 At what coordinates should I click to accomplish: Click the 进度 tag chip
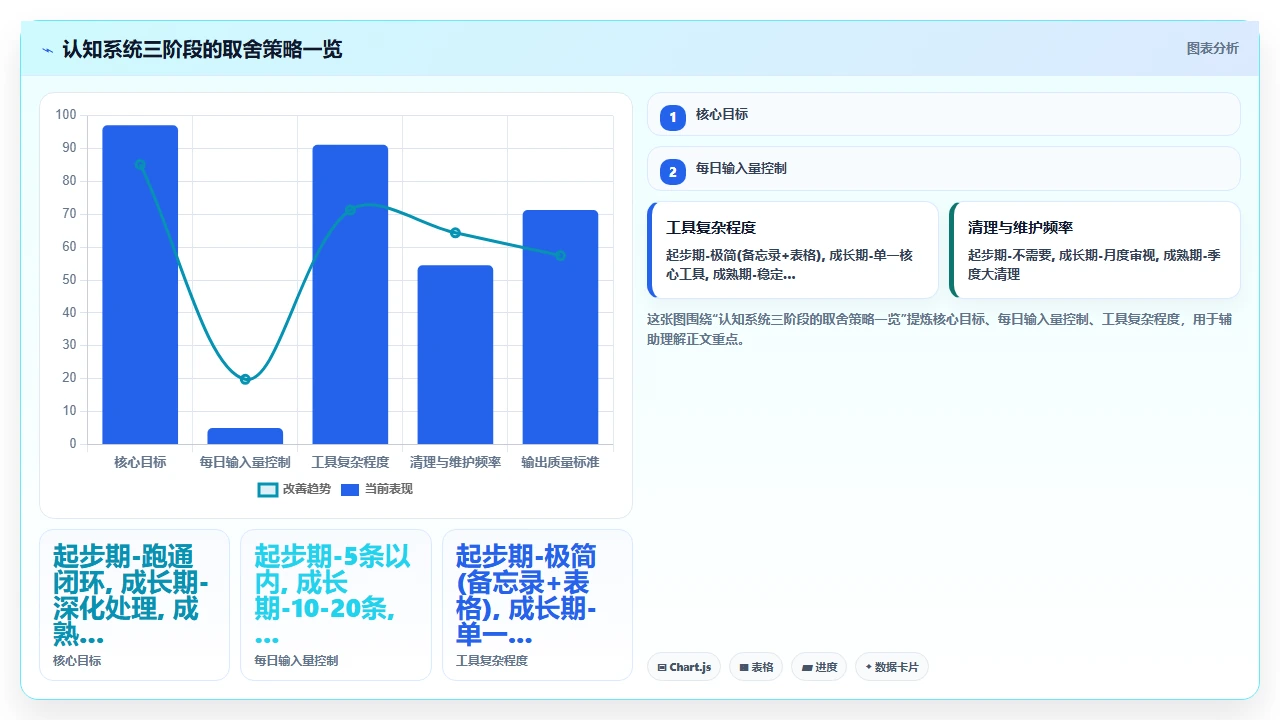819,667
